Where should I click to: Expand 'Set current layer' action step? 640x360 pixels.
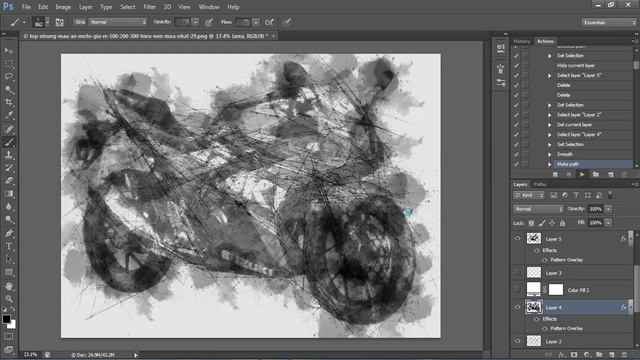pyautogui.click(x=549, y=125)
